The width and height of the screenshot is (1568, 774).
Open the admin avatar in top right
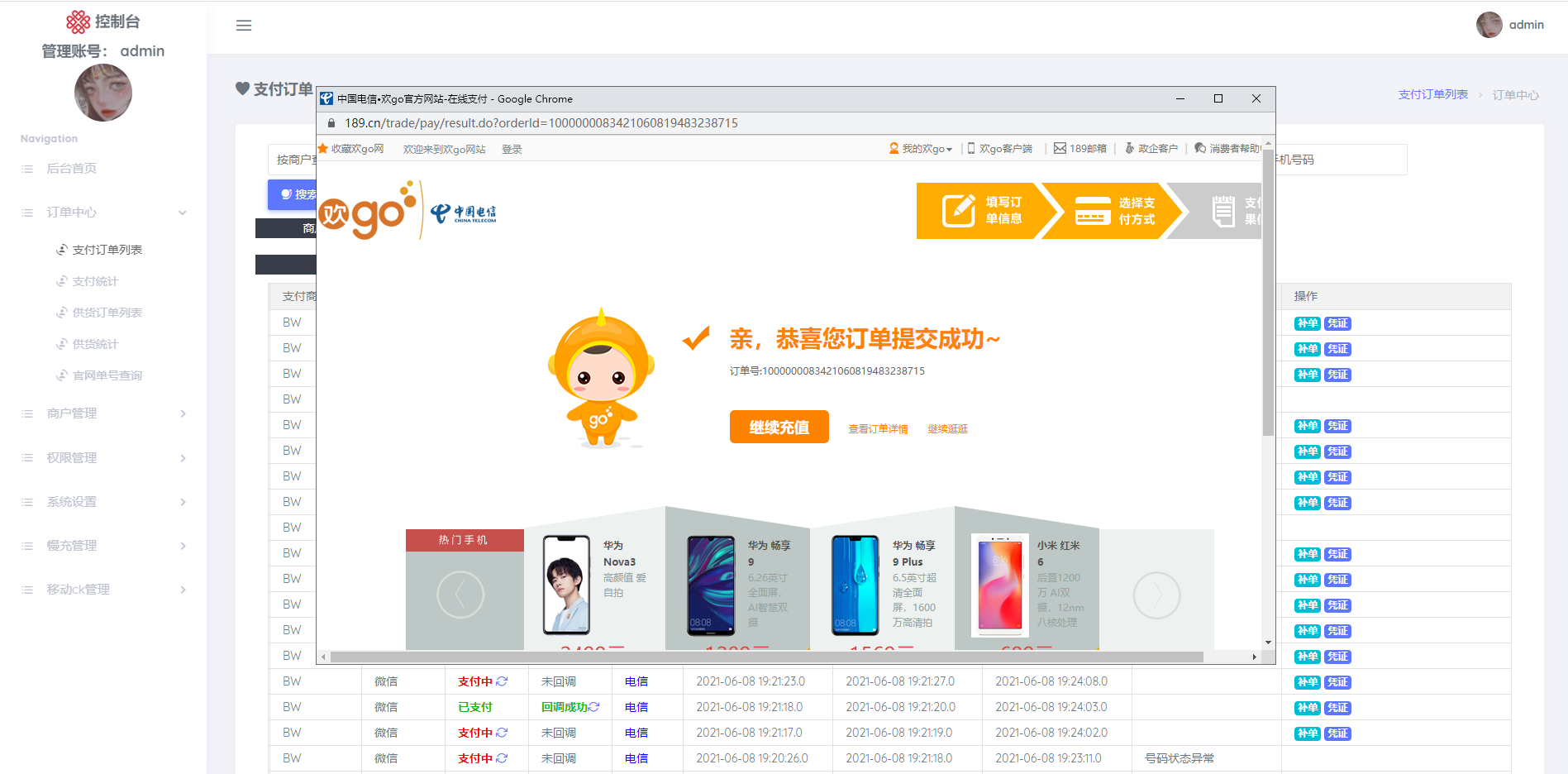1489,25
